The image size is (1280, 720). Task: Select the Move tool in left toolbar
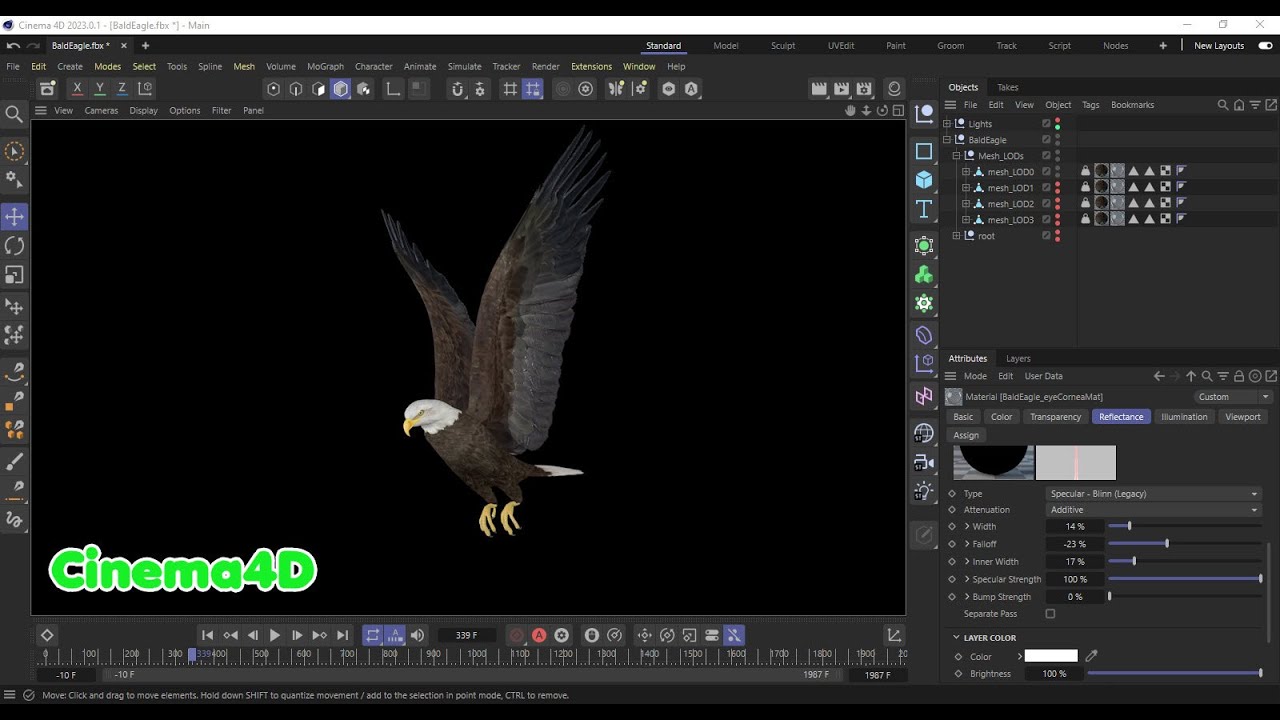(x=15, y=217)
